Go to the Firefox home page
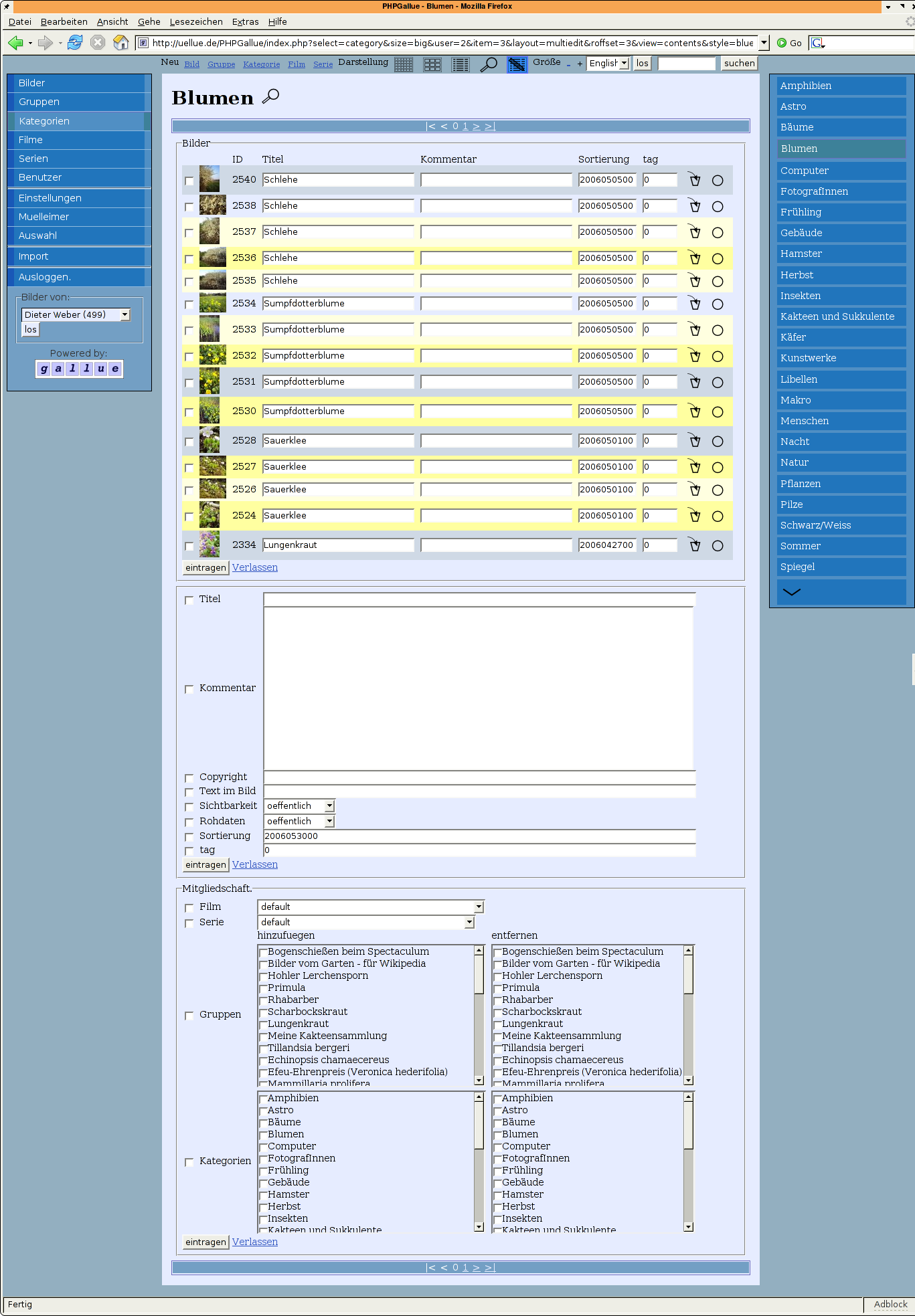 click(x=120, y=43)
